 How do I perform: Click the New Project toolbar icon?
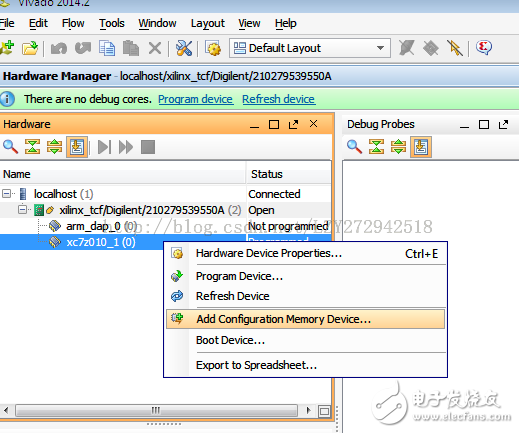[7, 48]
